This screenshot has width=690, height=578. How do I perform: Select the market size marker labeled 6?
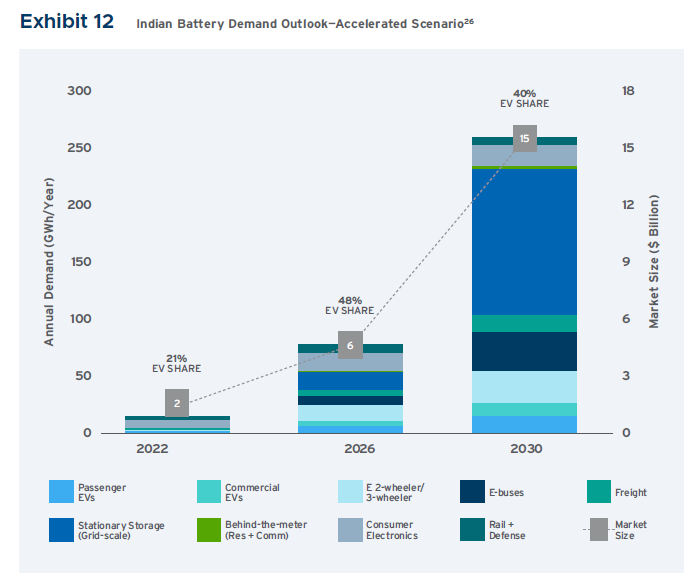tap(350, 345)
